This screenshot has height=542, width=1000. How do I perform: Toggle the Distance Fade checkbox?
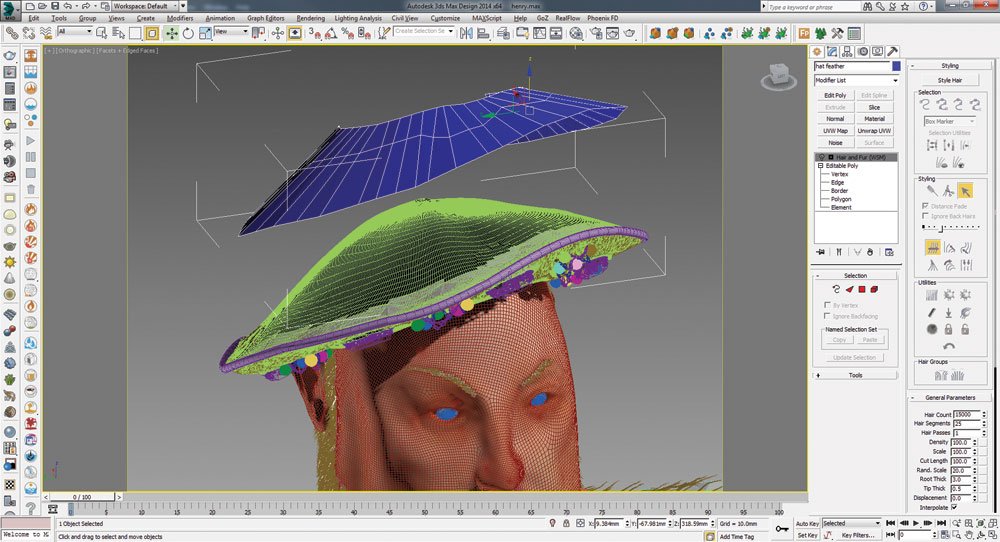[x=925, y=206]
